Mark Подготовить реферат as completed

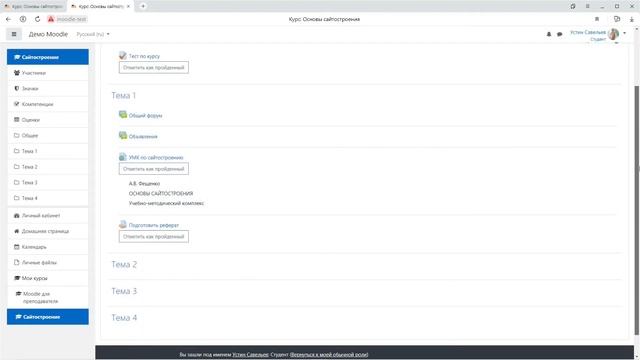pos(154,236)
